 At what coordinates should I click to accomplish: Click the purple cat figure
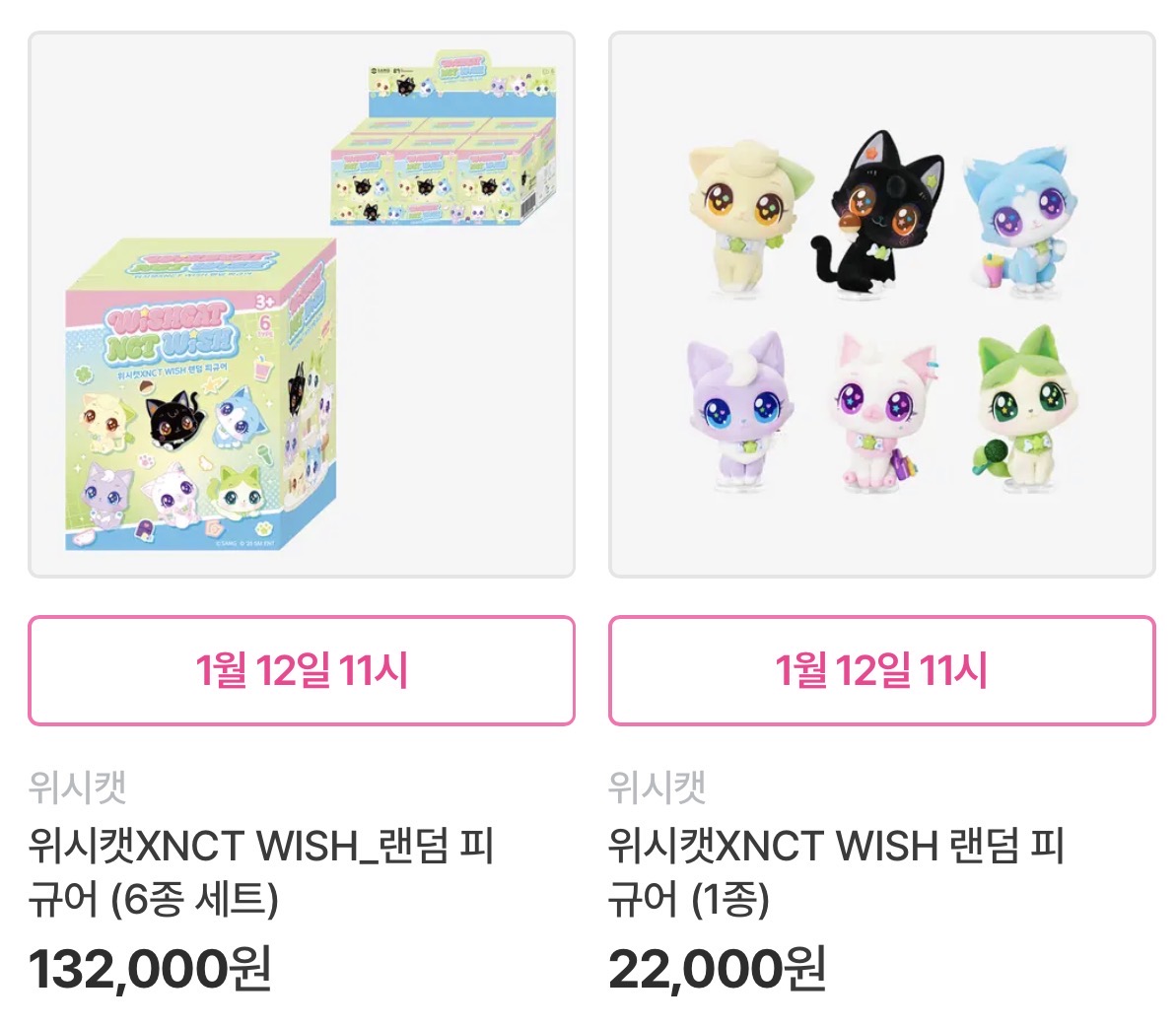(x=739, y=411)
